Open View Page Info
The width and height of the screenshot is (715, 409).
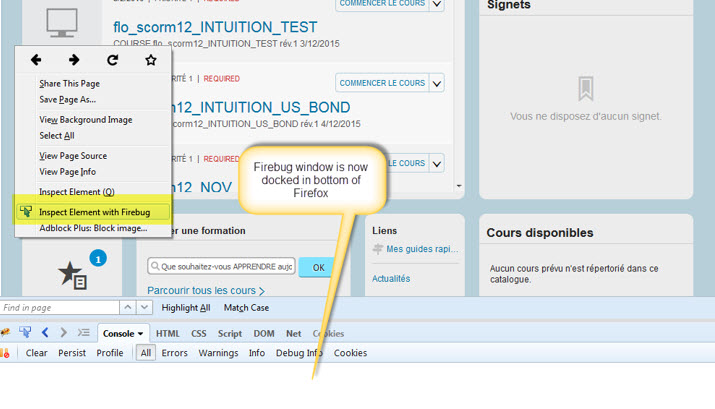[67, 171]
